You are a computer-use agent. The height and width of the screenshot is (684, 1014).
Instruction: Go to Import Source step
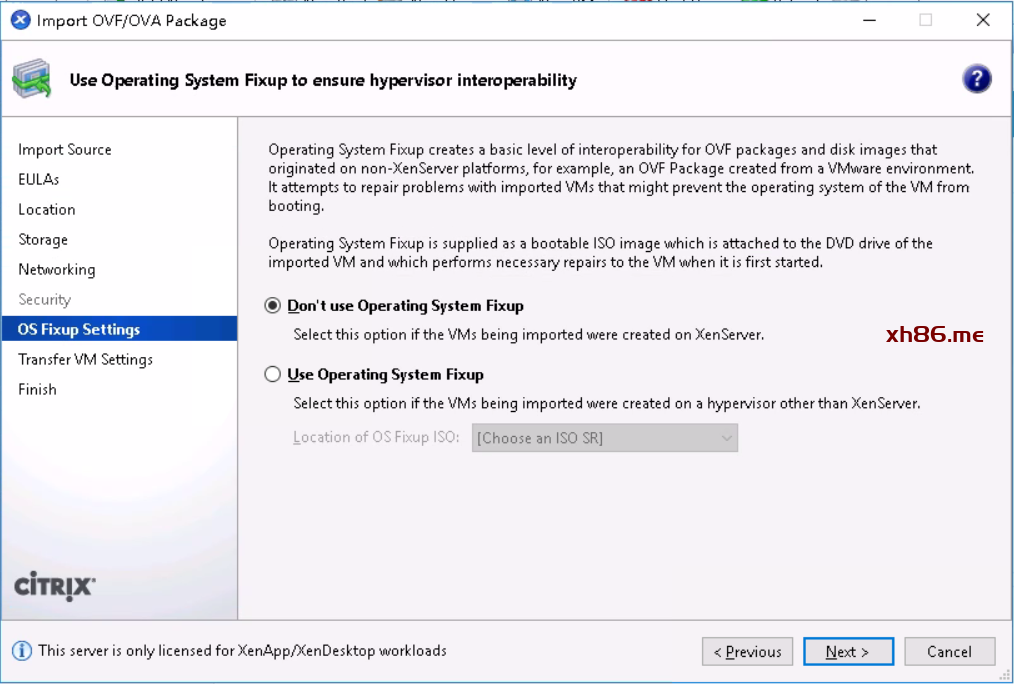[65, 150]
